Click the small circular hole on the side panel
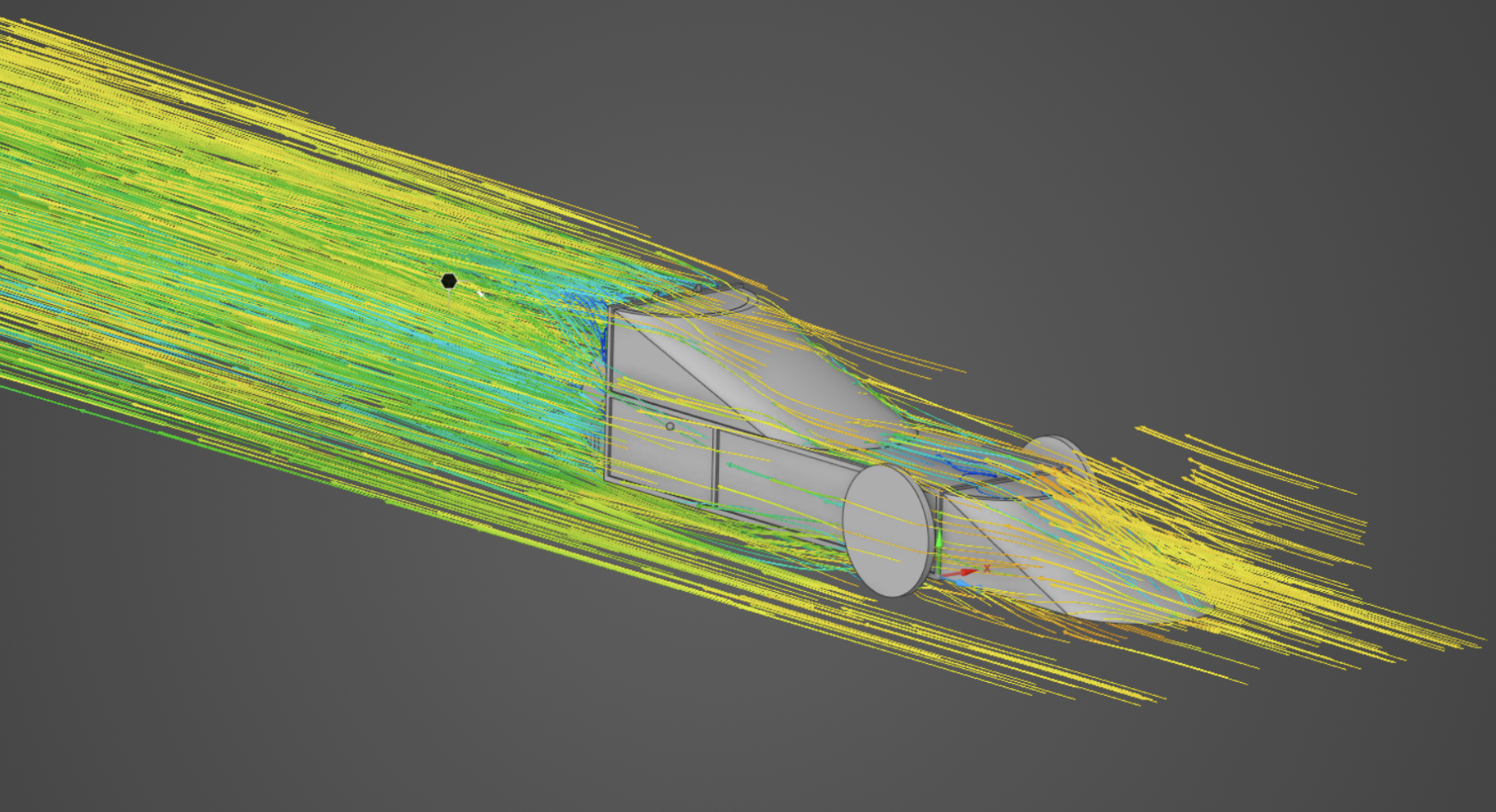Viewport: 1496px width, 812px height. pyautogui.click(x=670, y=426)
